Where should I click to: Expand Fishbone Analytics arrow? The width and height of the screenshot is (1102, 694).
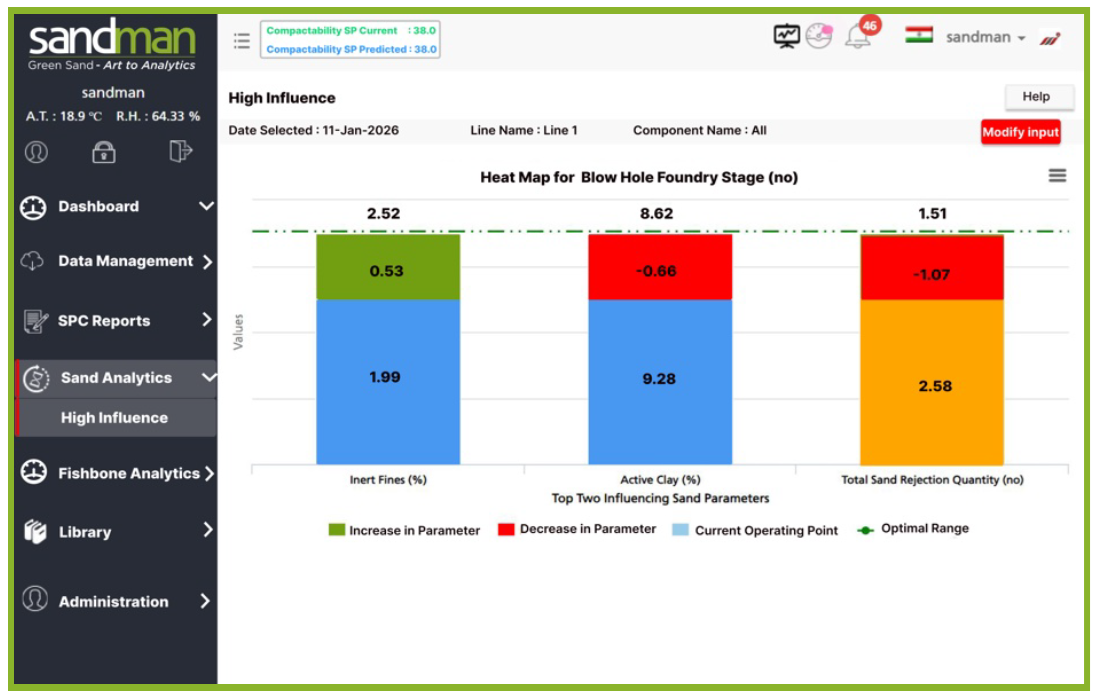click(209, 474)
